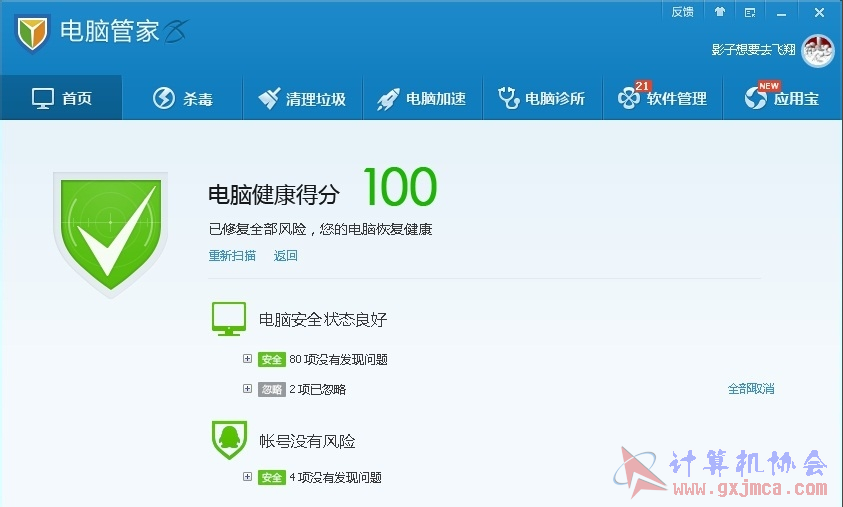Close the 电脑管家 window
The height and width of the screenshot is (507, 843).
819,12
